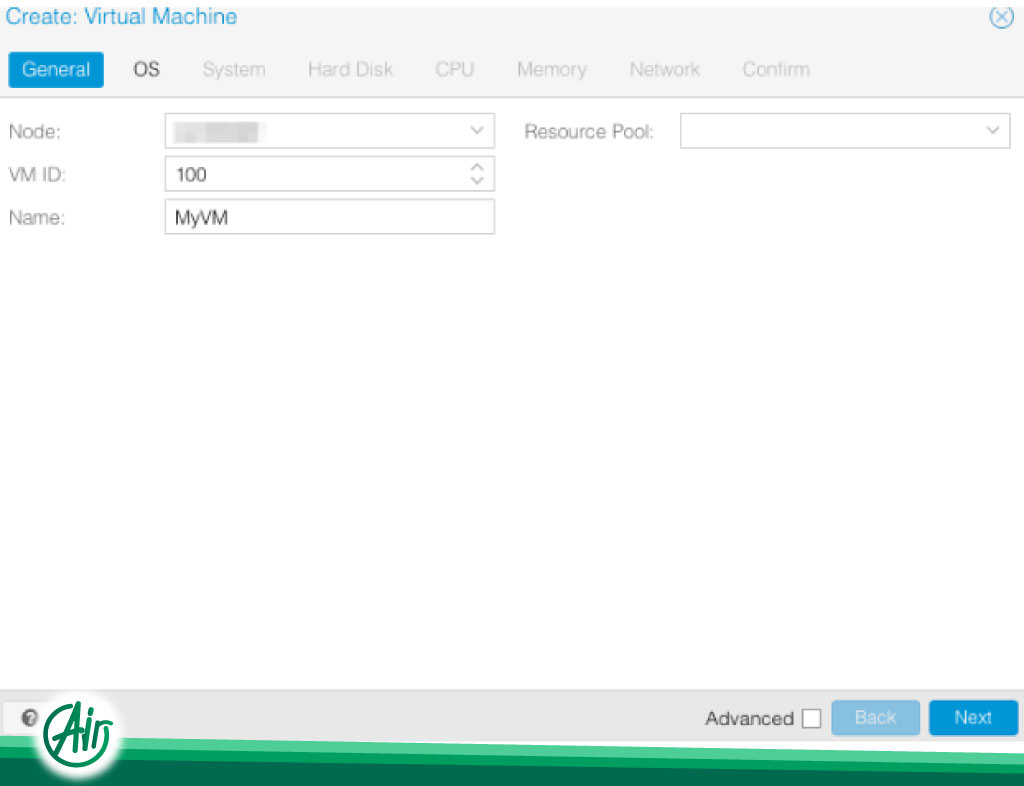Viewport: 1024px width, 786px height.
Task: Click the 'Name:' label
Action: point(37,217)
